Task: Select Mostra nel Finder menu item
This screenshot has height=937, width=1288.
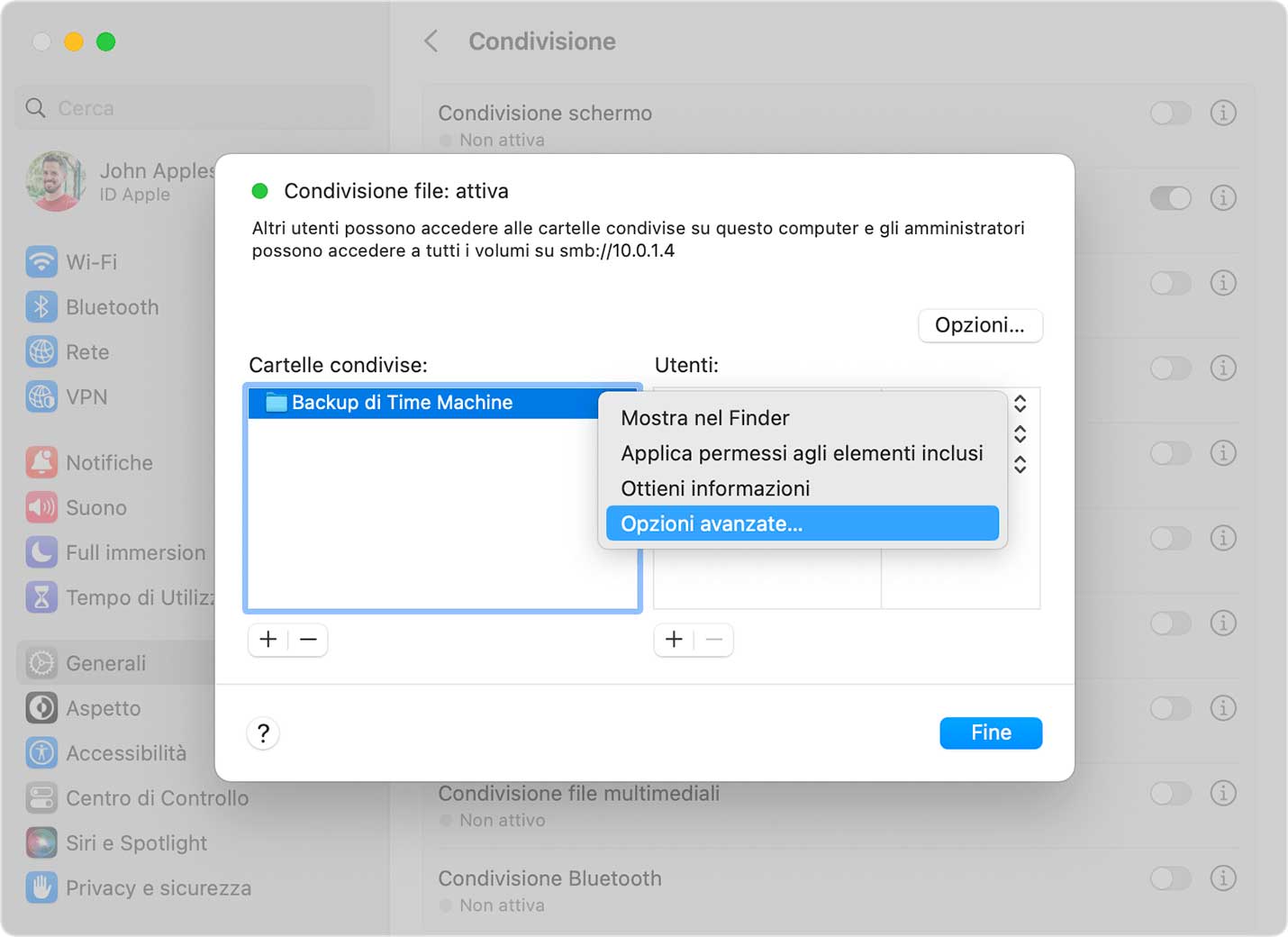Action: pyautogui.click(x=704, y=418)
